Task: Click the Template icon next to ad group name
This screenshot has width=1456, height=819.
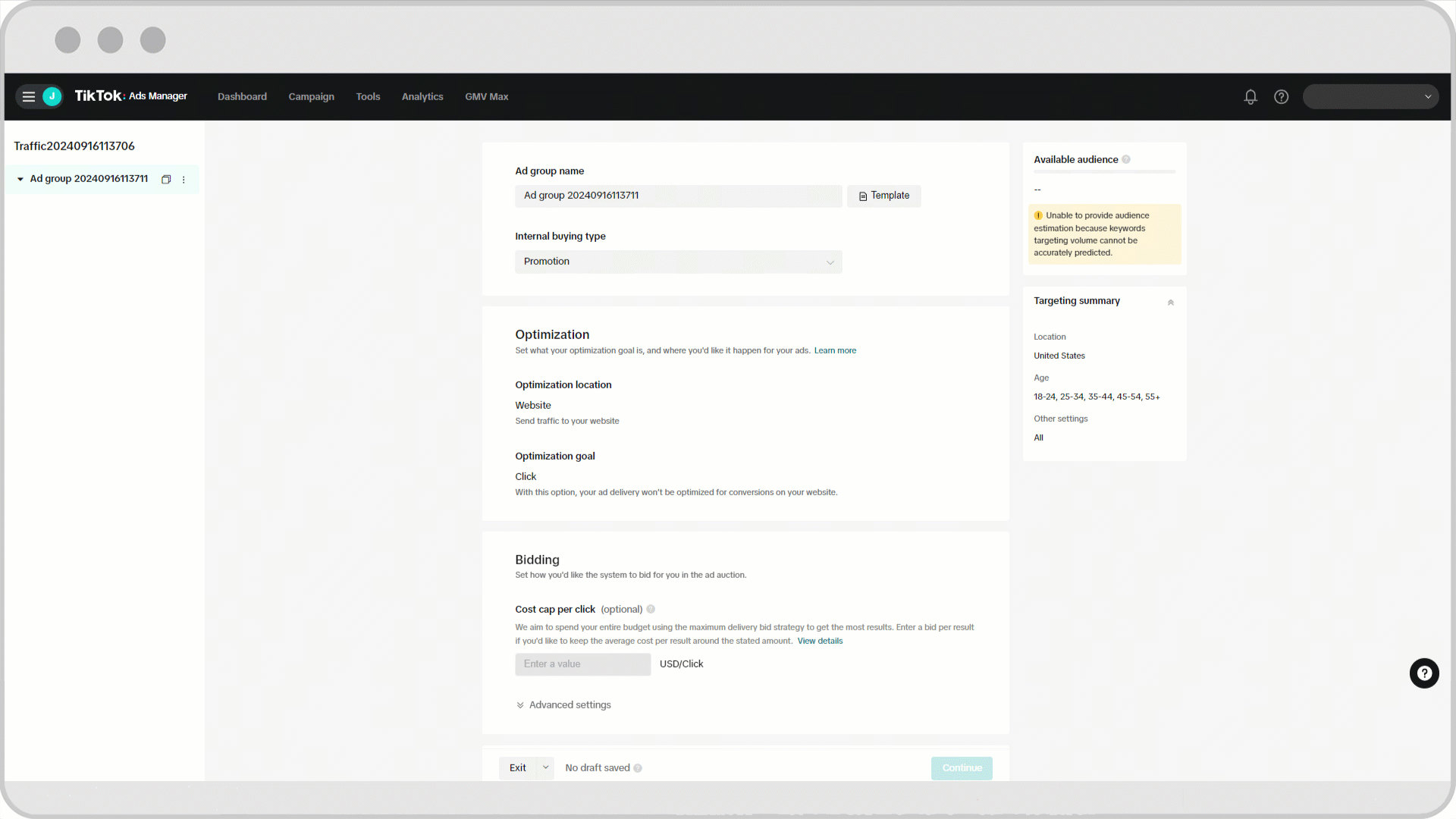Action: click(x=862, y=195)
